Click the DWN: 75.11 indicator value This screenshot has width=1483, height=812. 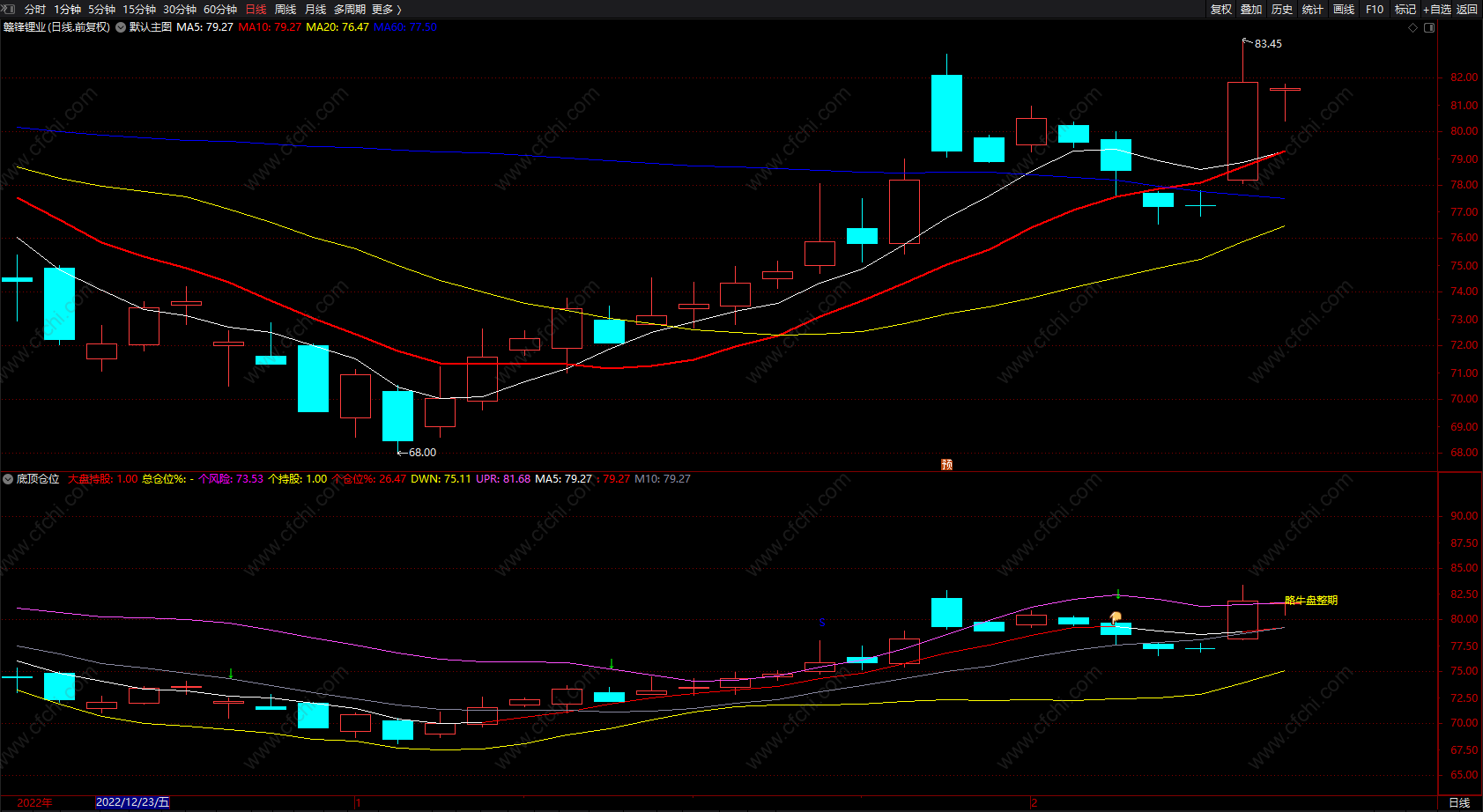(441, 479)
